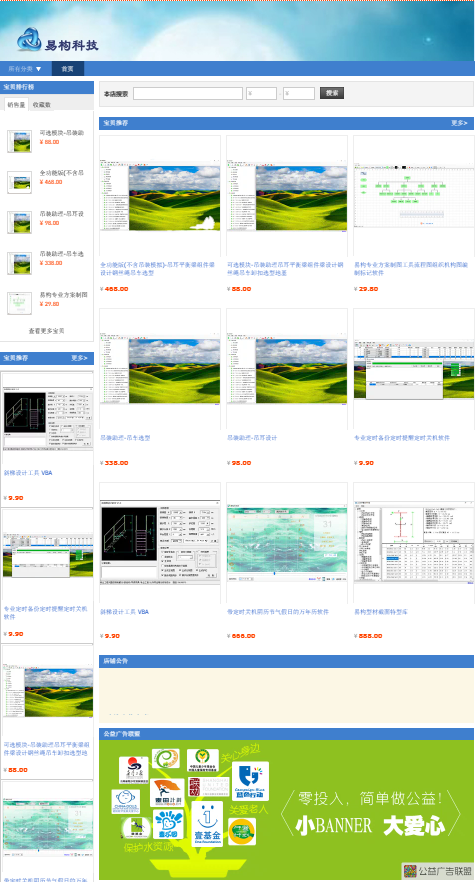Open calendar software image priced ¥888.00

[x=287, y=543]
